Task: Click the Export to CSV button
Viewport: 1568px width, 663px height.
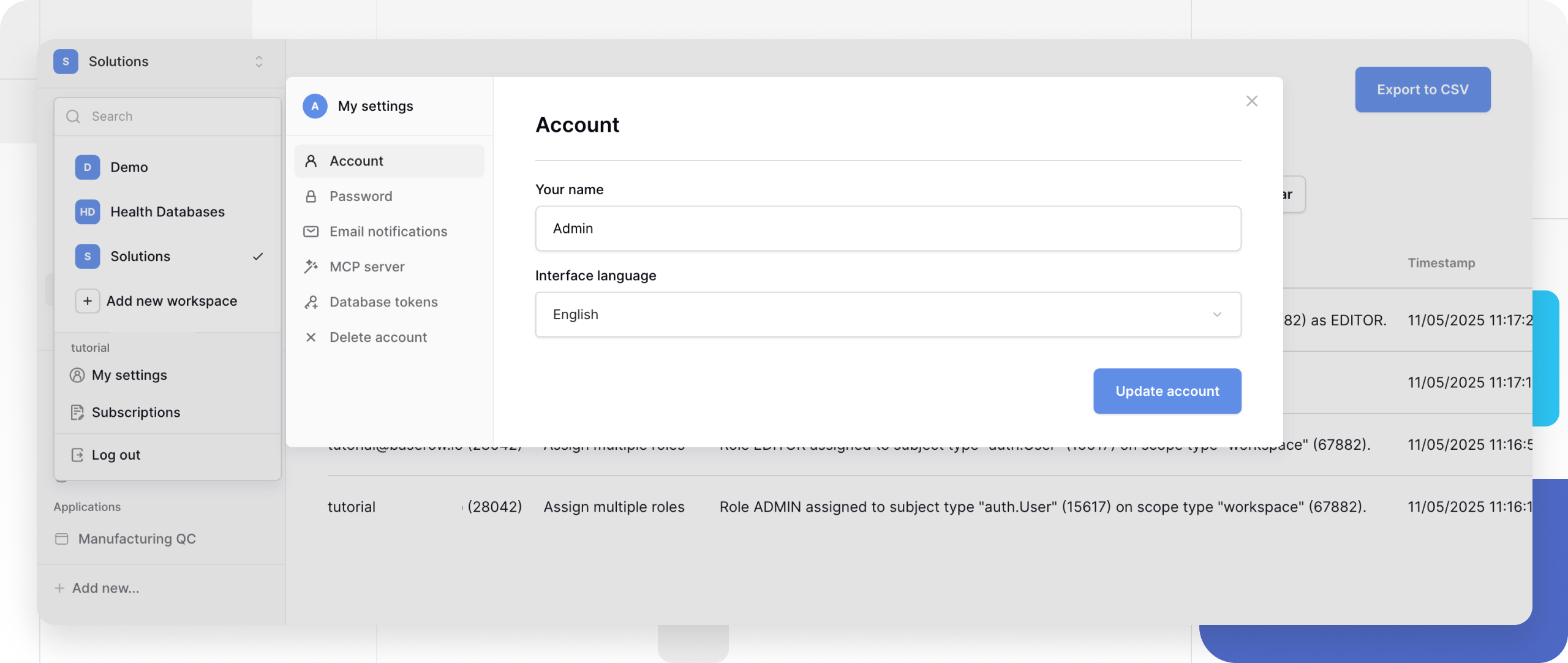Action: [x=1422, y=89]
